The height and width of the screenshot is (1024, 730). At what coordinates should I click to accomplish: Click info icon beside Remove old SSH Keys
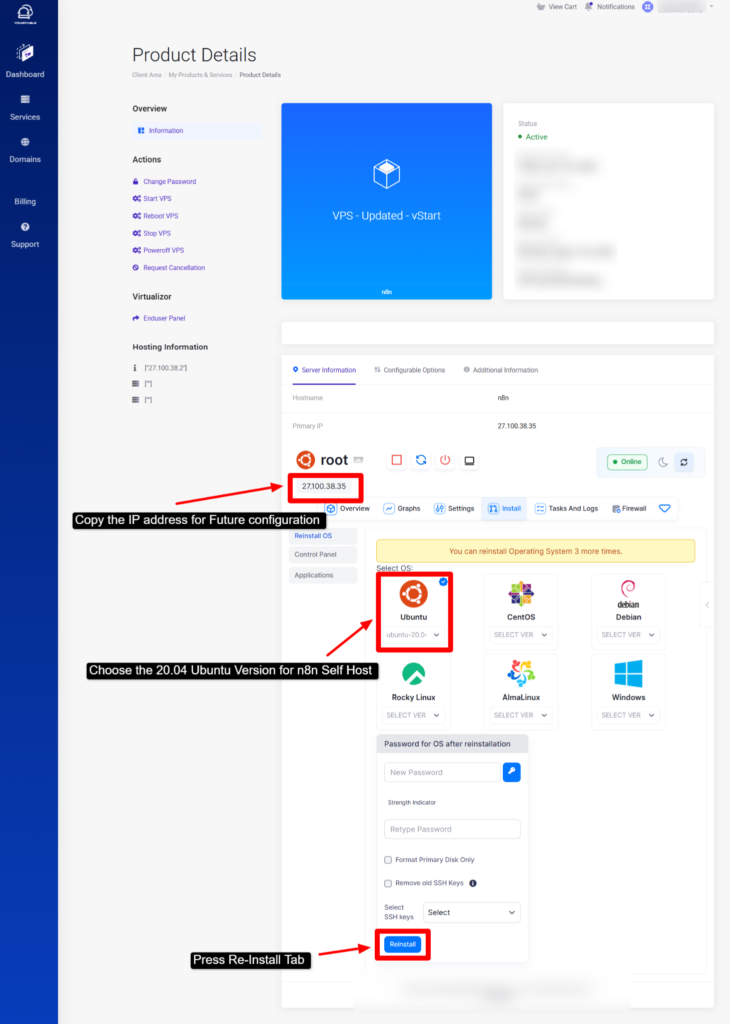tap(473, 884)
